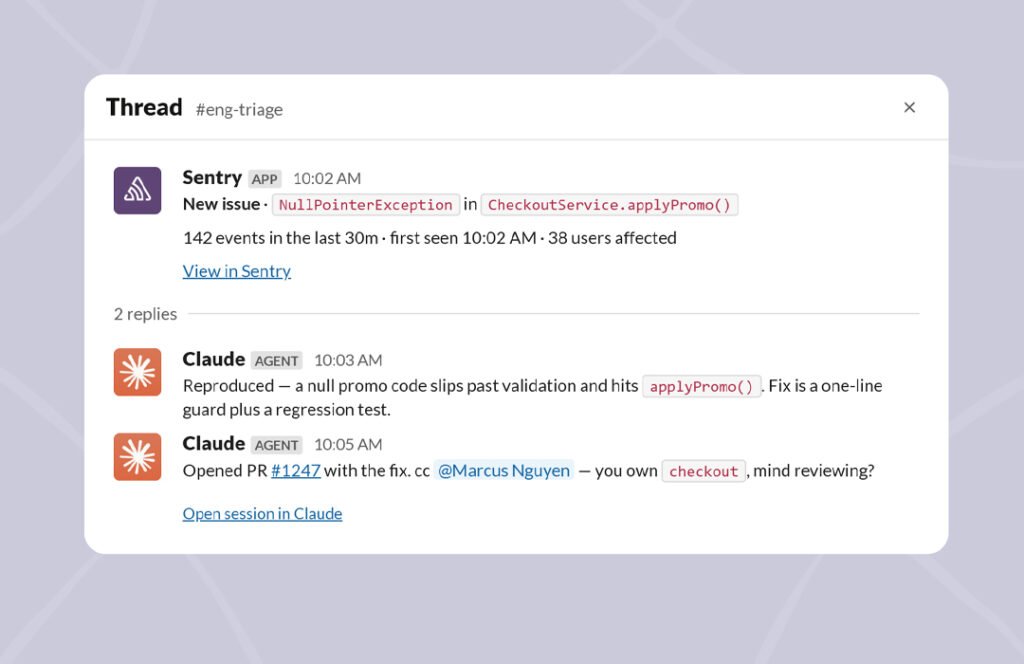Click the applyPromo() code in Claude's reply
Image resolution: width=1024 pixels, height=664 pixels.
(701, 387)
